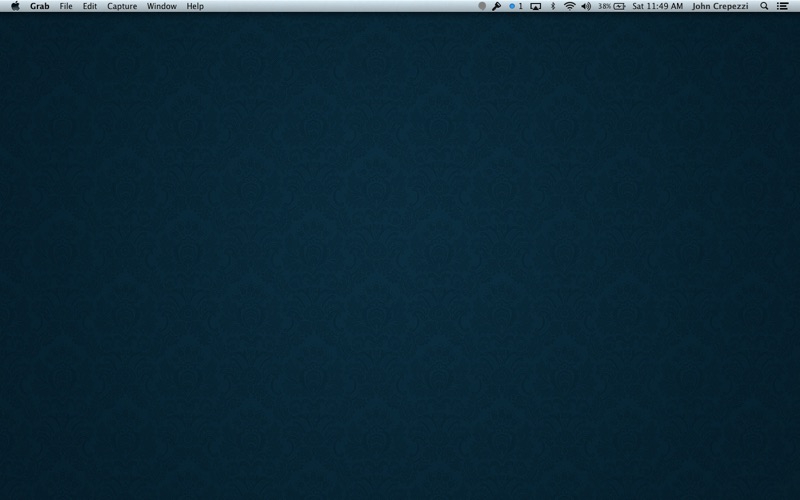Open John Crepezzi user switching menu
The width and height of the screenshot is (800, 500).
pos(720,6)
